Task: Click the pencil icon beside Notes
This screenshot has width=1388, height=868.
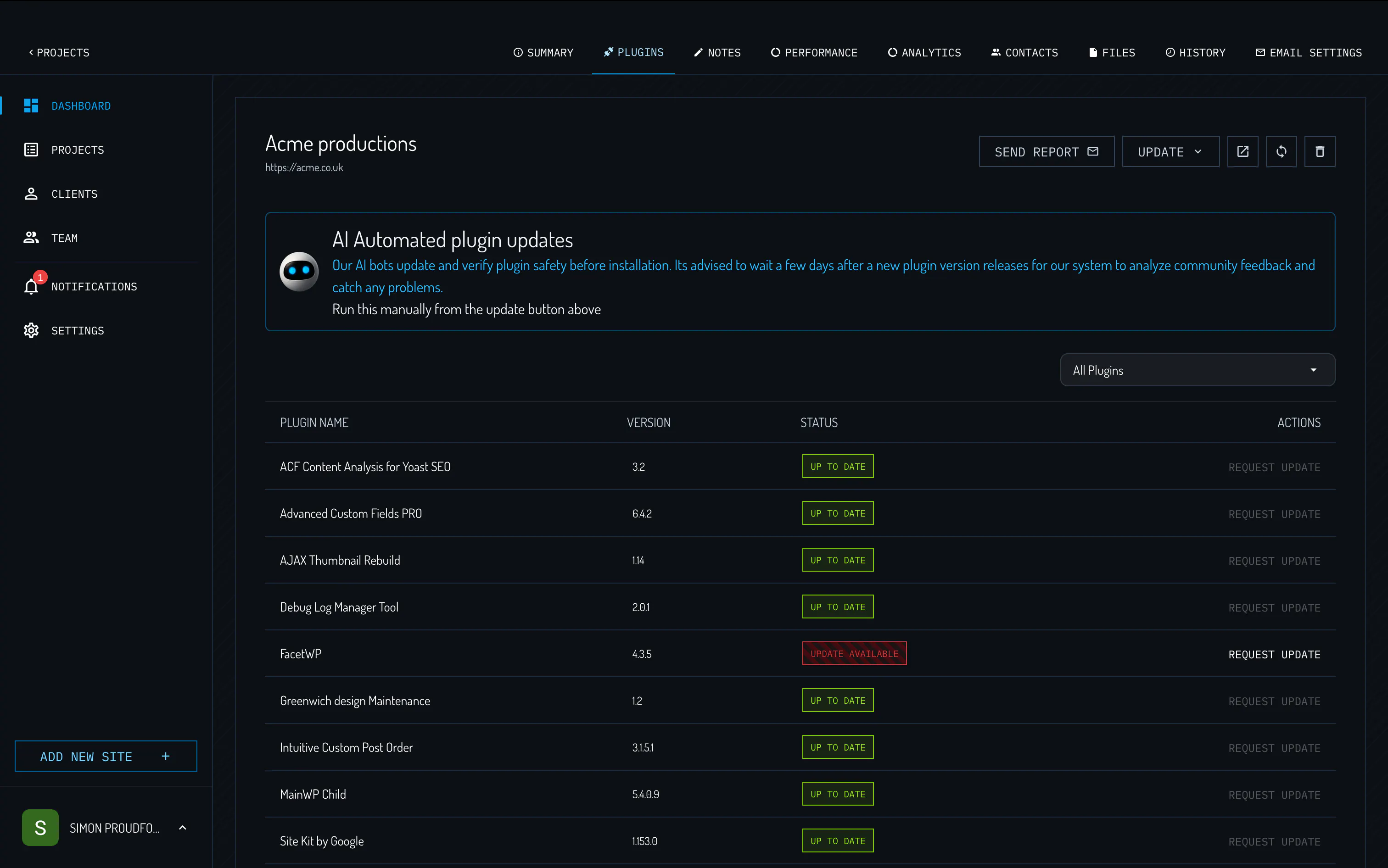Action: [698, 52]
